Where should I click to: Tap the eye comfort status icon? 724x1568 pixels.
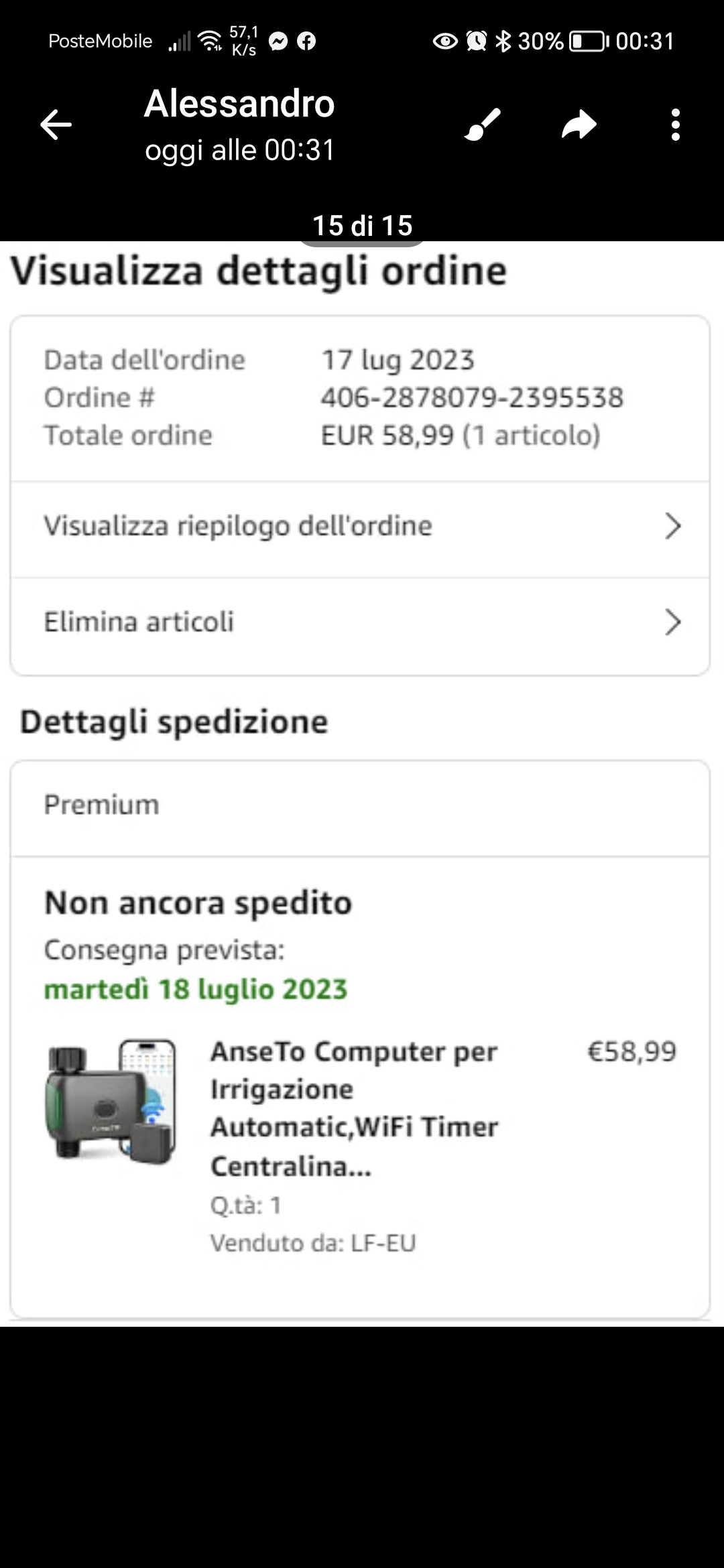(x=445, y=42)
